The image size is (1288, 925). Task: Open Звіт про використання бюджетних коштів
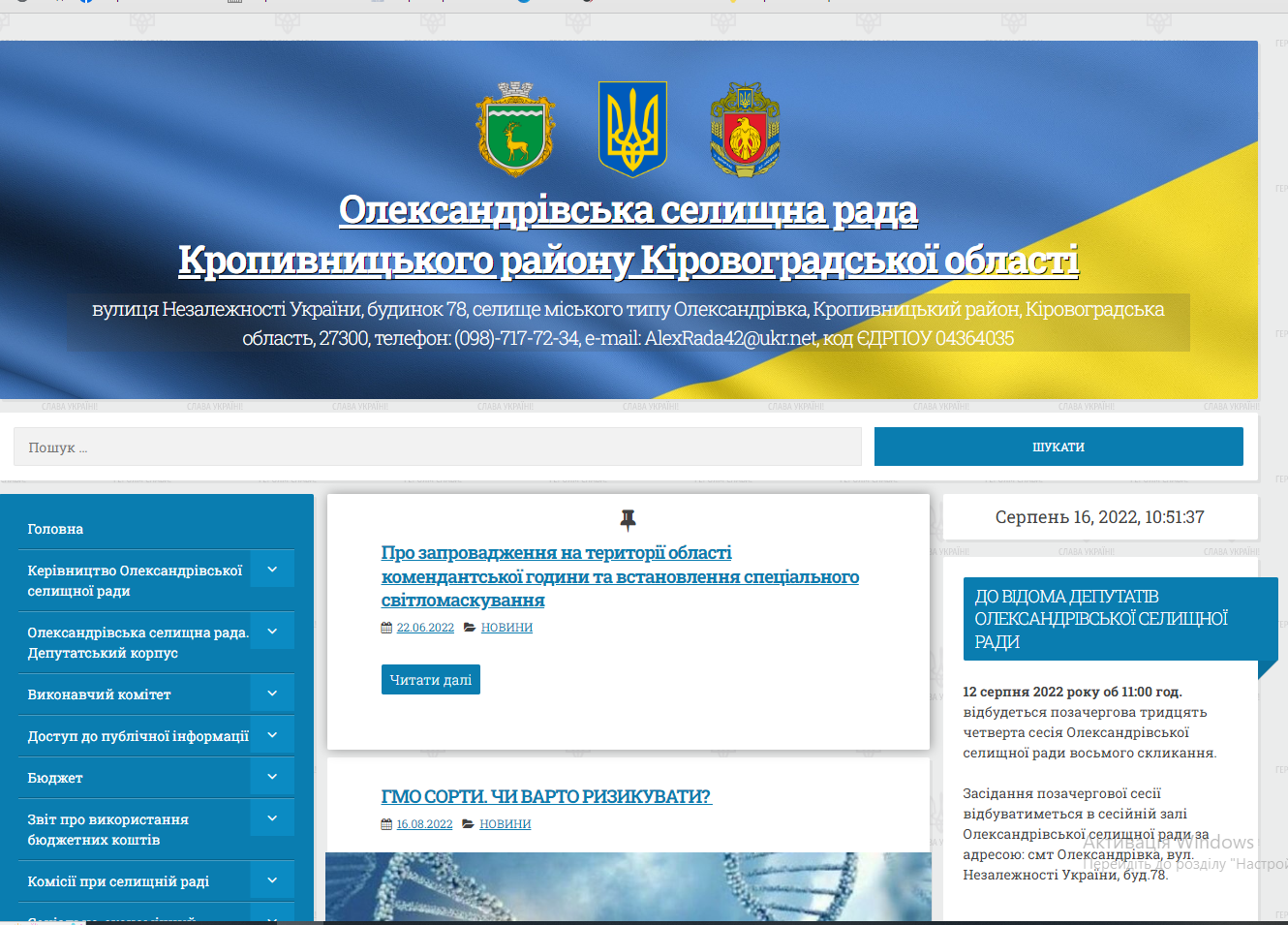pos(107,829)
